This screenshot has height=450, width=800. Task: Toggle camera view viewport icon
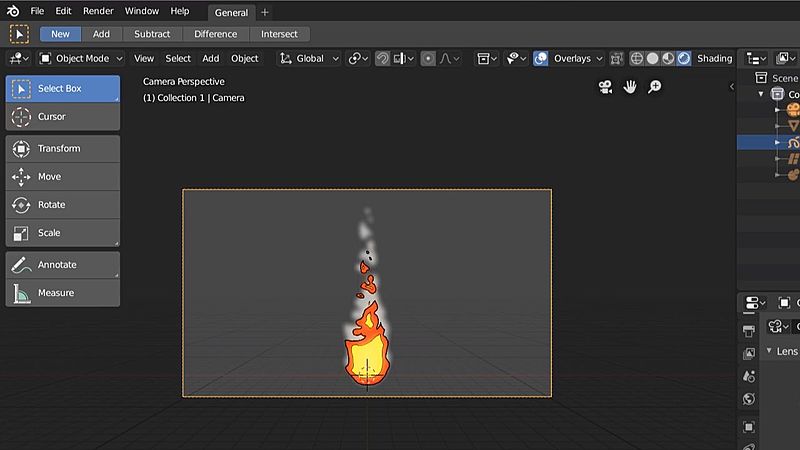pos(605,87)
